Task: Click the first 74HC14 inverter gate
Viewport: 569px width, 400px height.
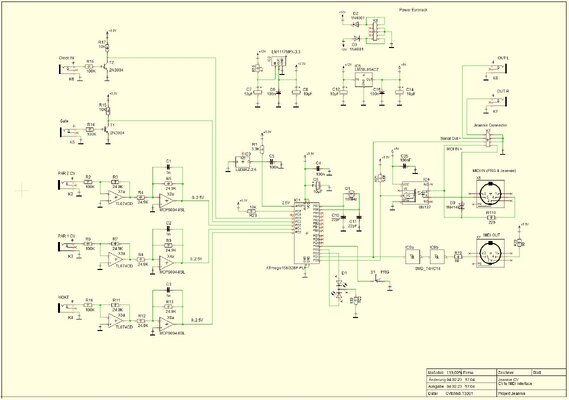Action: click(412, 257)
